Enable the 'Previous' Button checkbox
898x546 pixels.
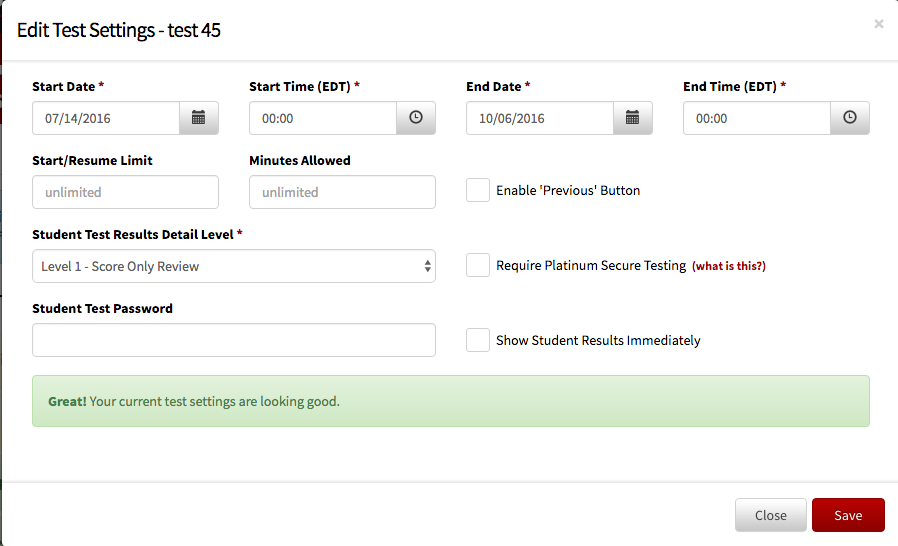tap(478, 190)
